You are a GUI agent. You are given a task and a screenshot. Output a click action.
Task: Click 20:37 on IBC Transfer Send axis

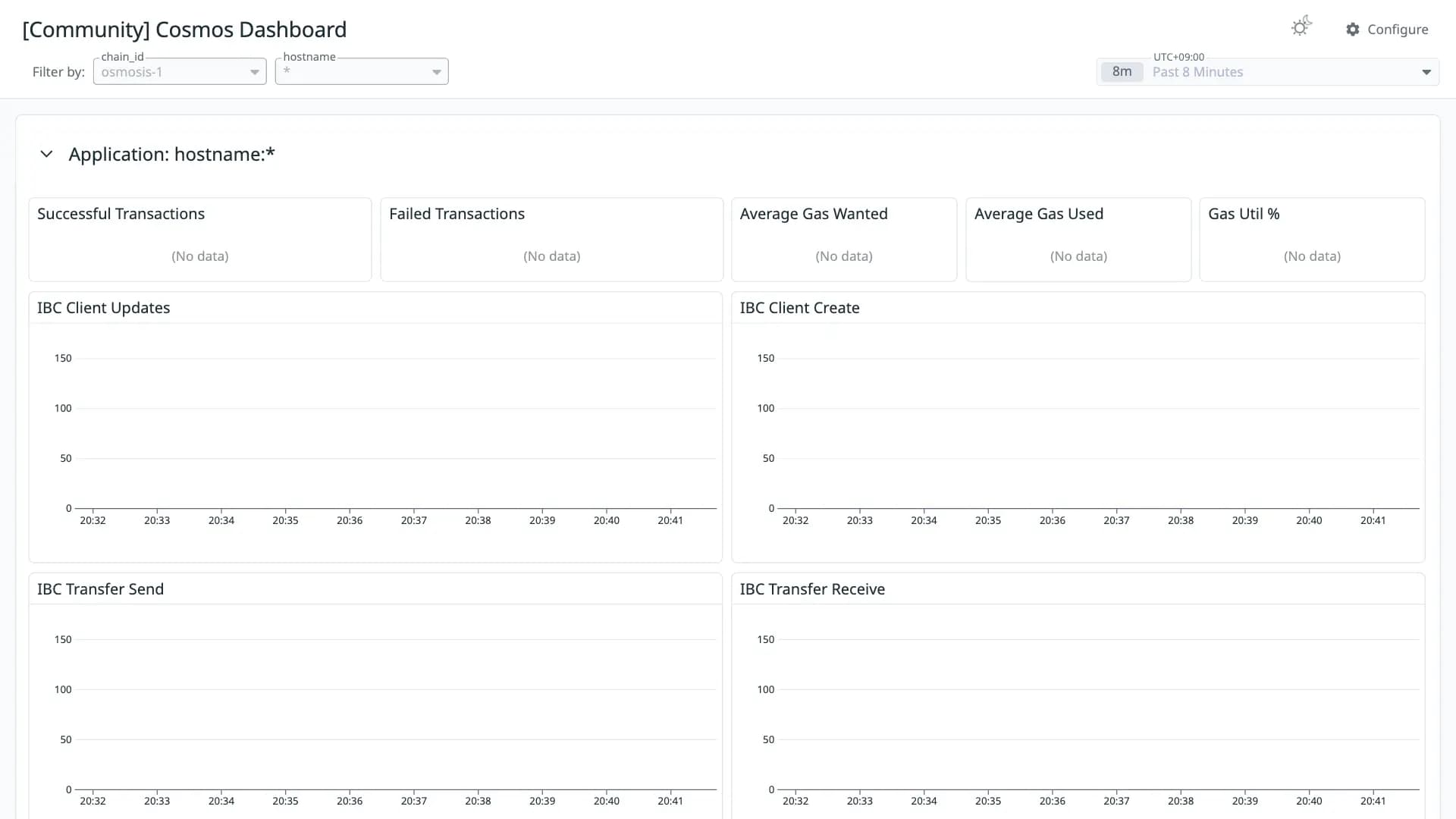click(414, 801)
